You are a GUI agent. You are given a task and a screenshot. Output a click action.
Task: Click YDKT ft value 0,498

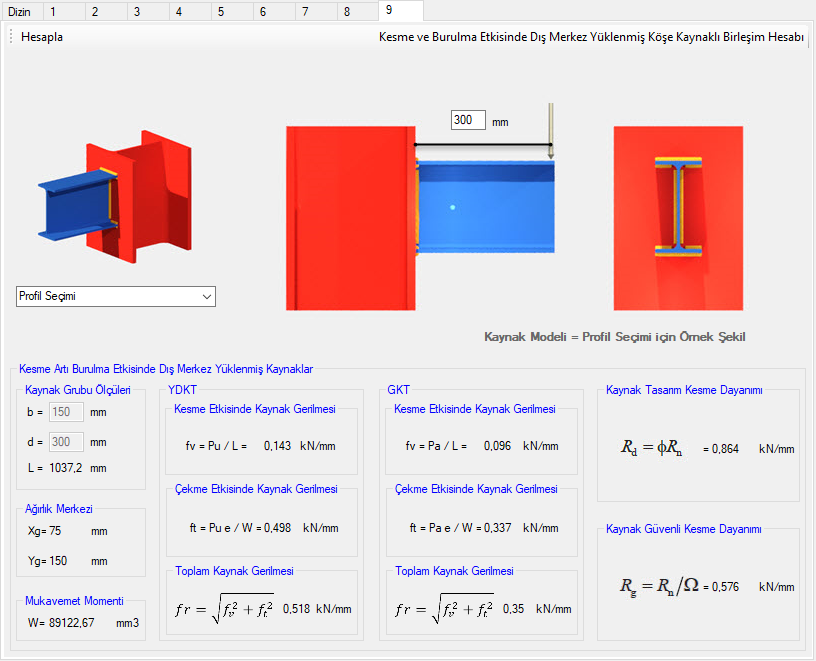[277, 528]
